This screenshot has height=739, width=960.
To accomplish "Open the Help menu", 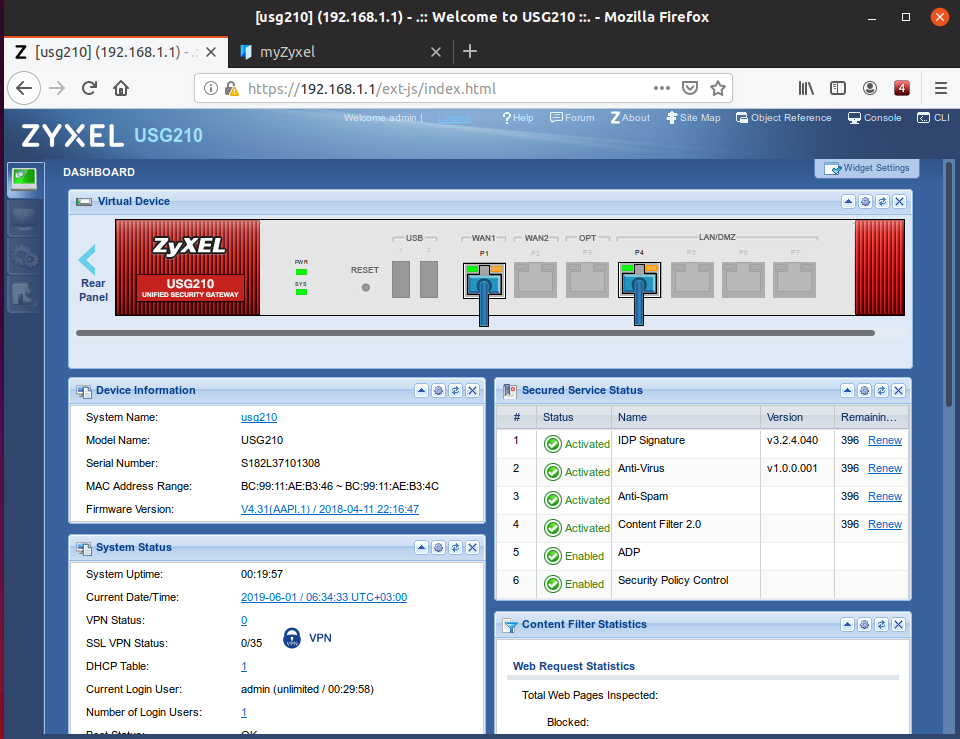I will [x=518, y=118].
